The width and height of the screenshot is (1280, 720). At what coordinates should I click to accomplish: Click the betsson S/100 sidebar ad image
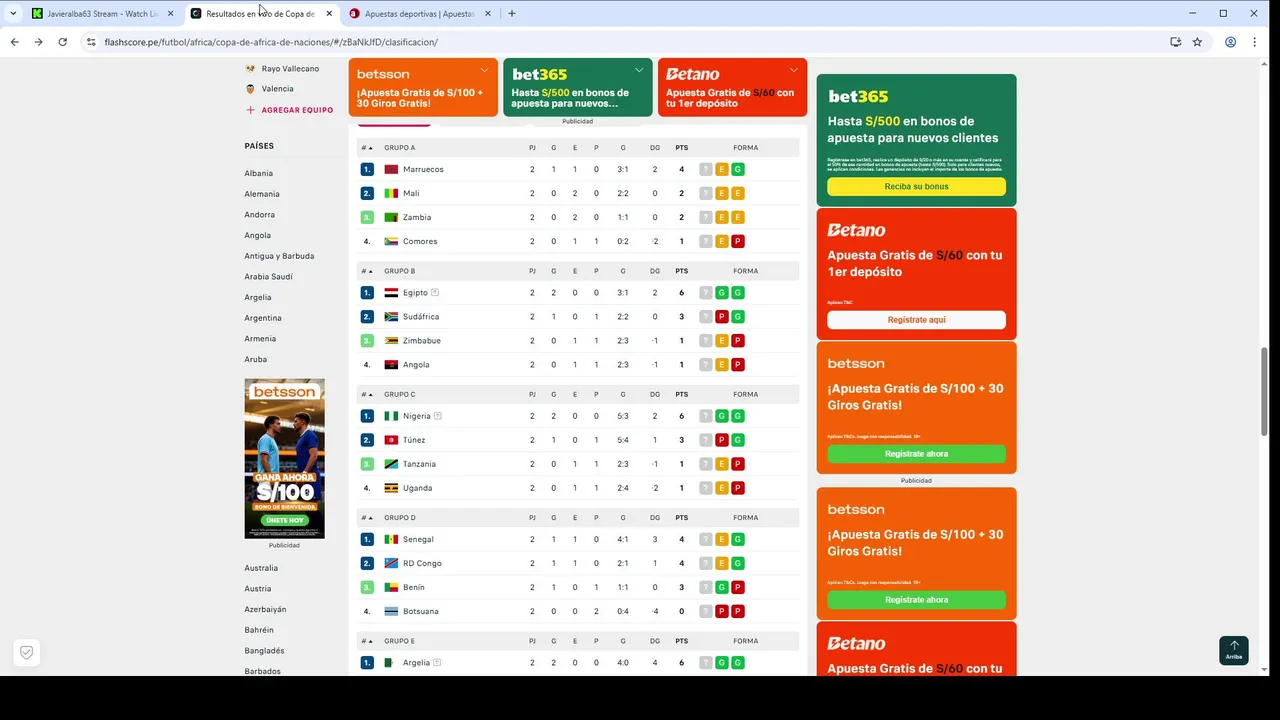click(x=284, y=458)
